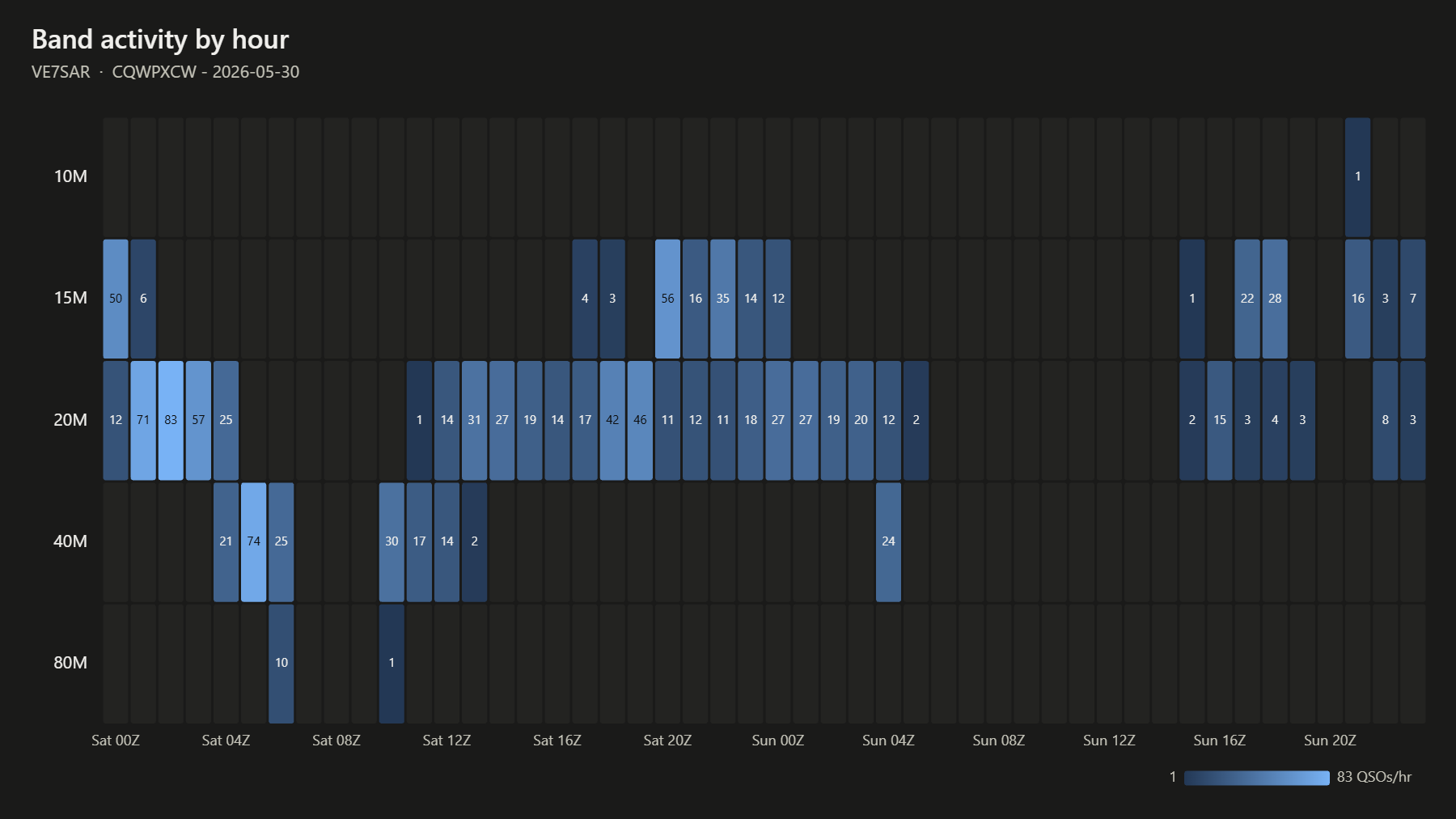The width and height of the screenshot is (1456, 819).
Task: Select the 31 cell on 20M
Action: (474, 420)
